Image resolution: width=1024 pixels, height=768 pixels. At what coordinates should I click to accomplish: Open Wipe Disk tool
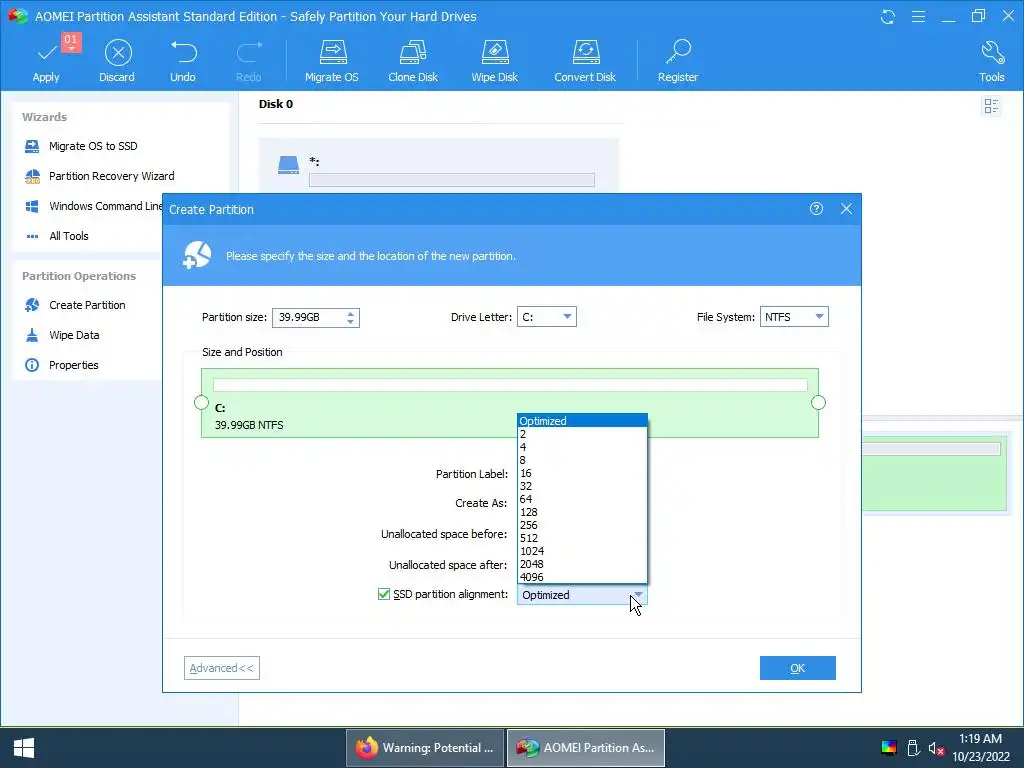pyautogui.click(x=494, y=60)
